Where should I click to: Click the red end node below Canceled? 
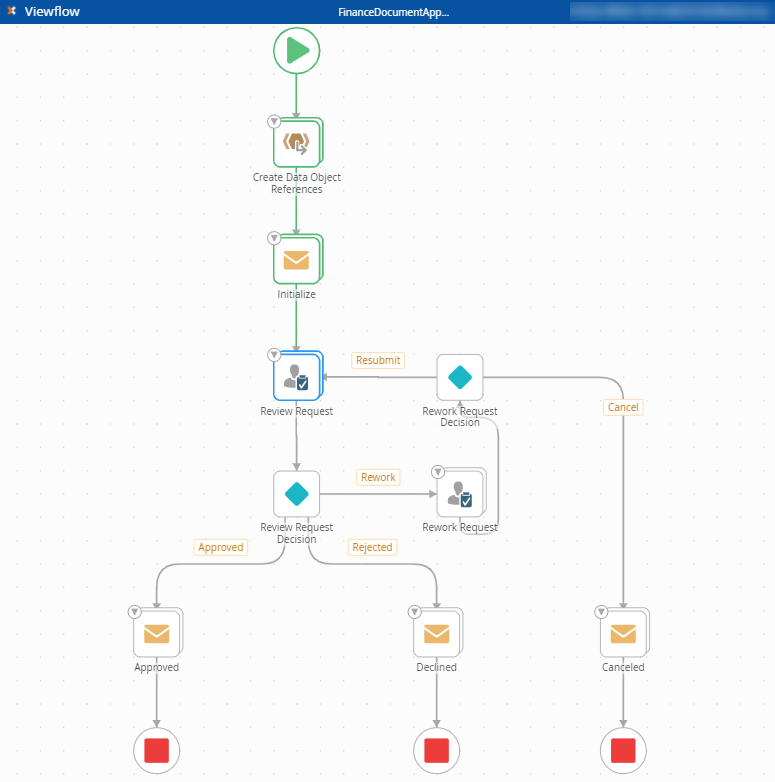click(623, 750)
